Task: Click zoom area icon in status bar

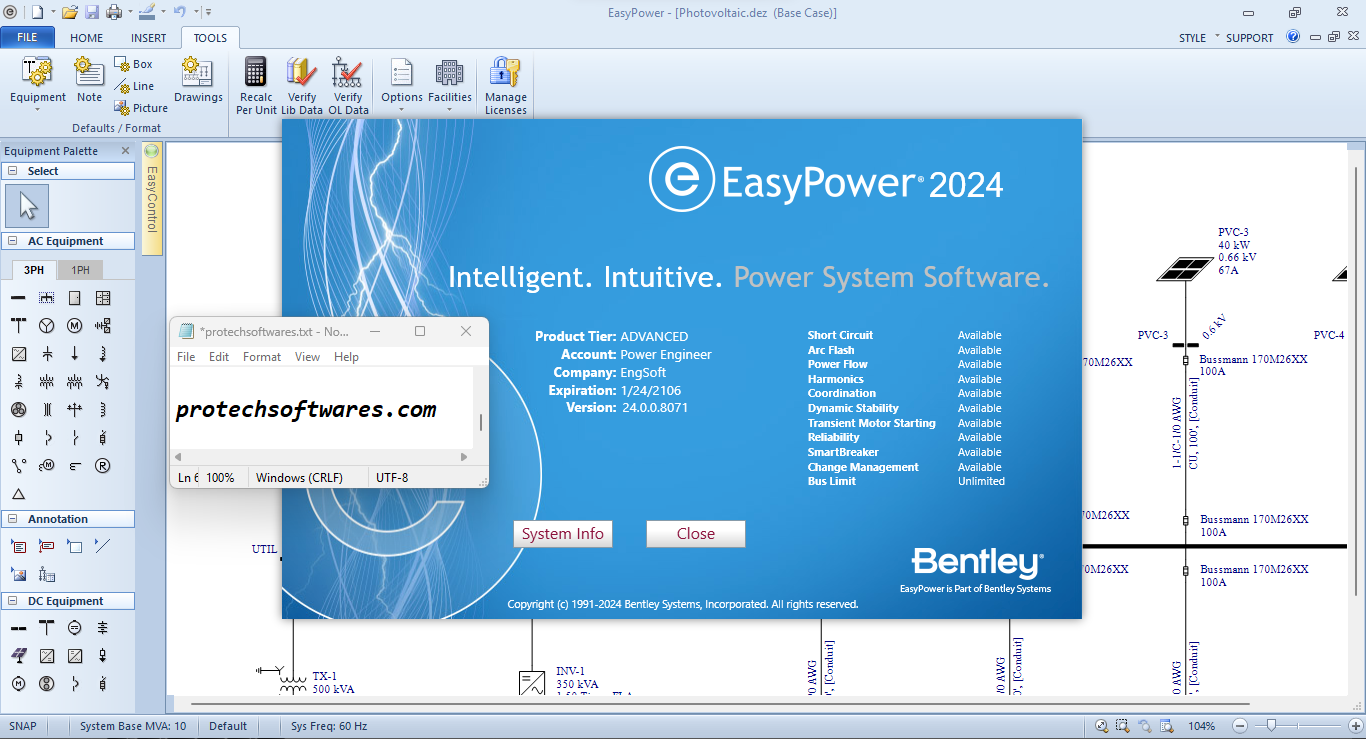Action: coord(1123,726)
